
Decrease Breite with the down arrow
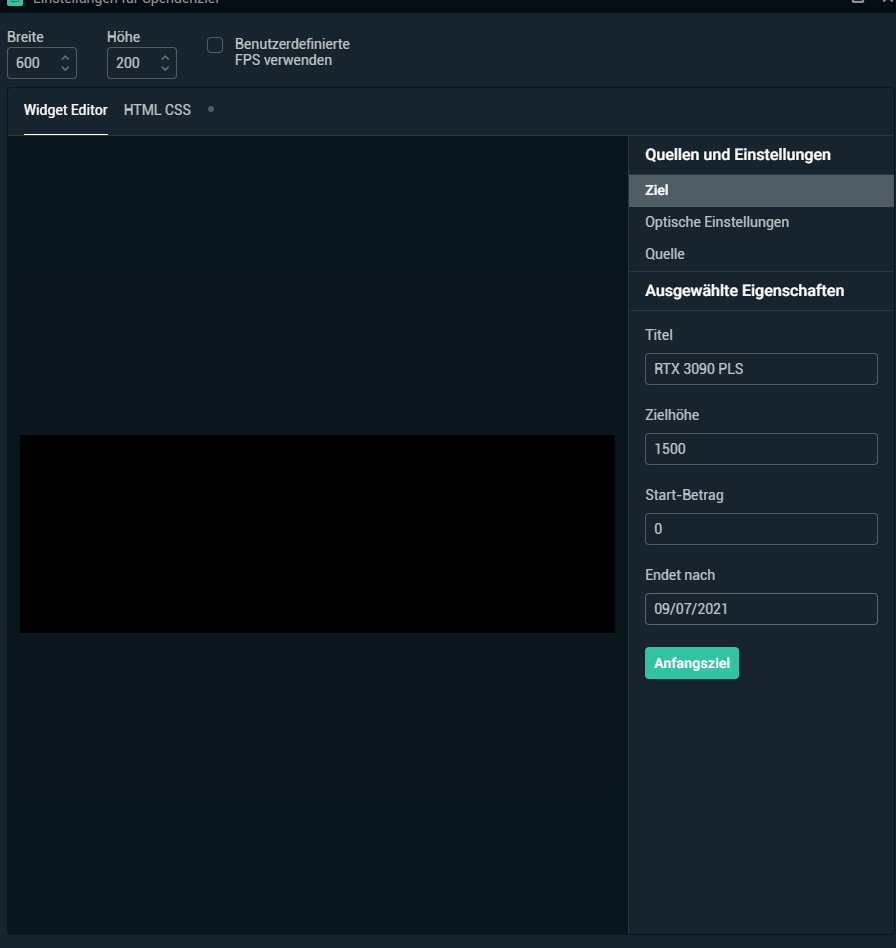(65, 69)
